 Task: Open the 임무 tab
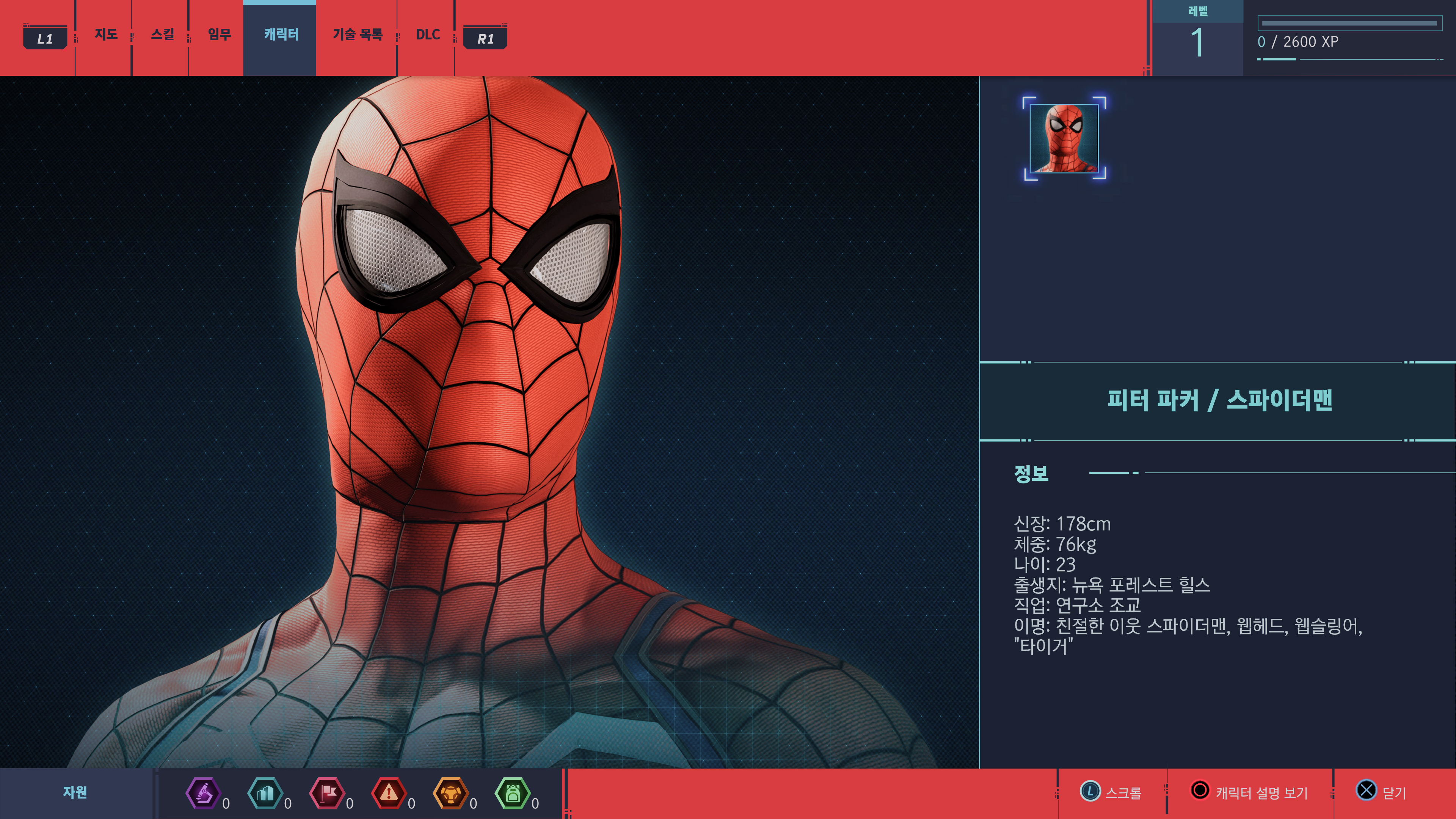(x=219, y=35)
